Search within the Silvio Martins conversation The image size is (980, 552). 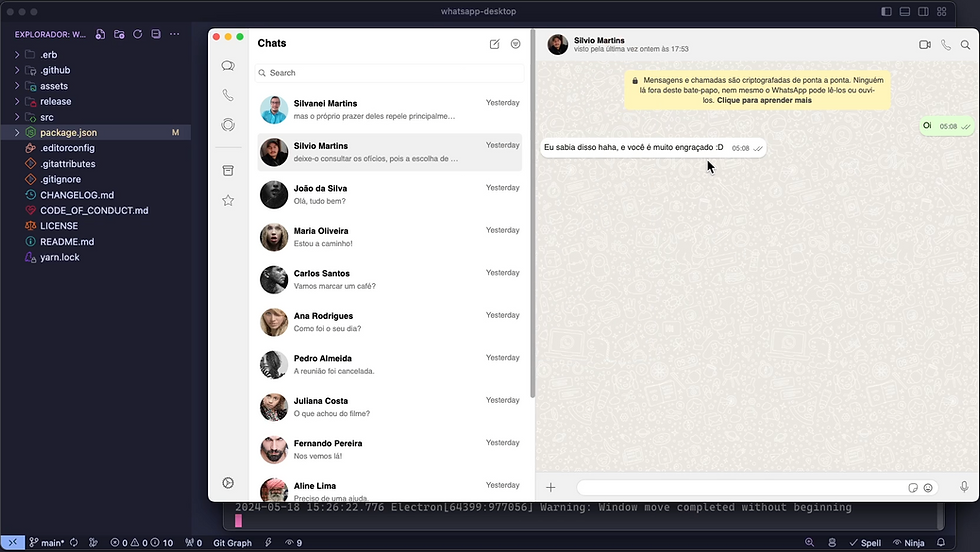(x=966, y=44)
